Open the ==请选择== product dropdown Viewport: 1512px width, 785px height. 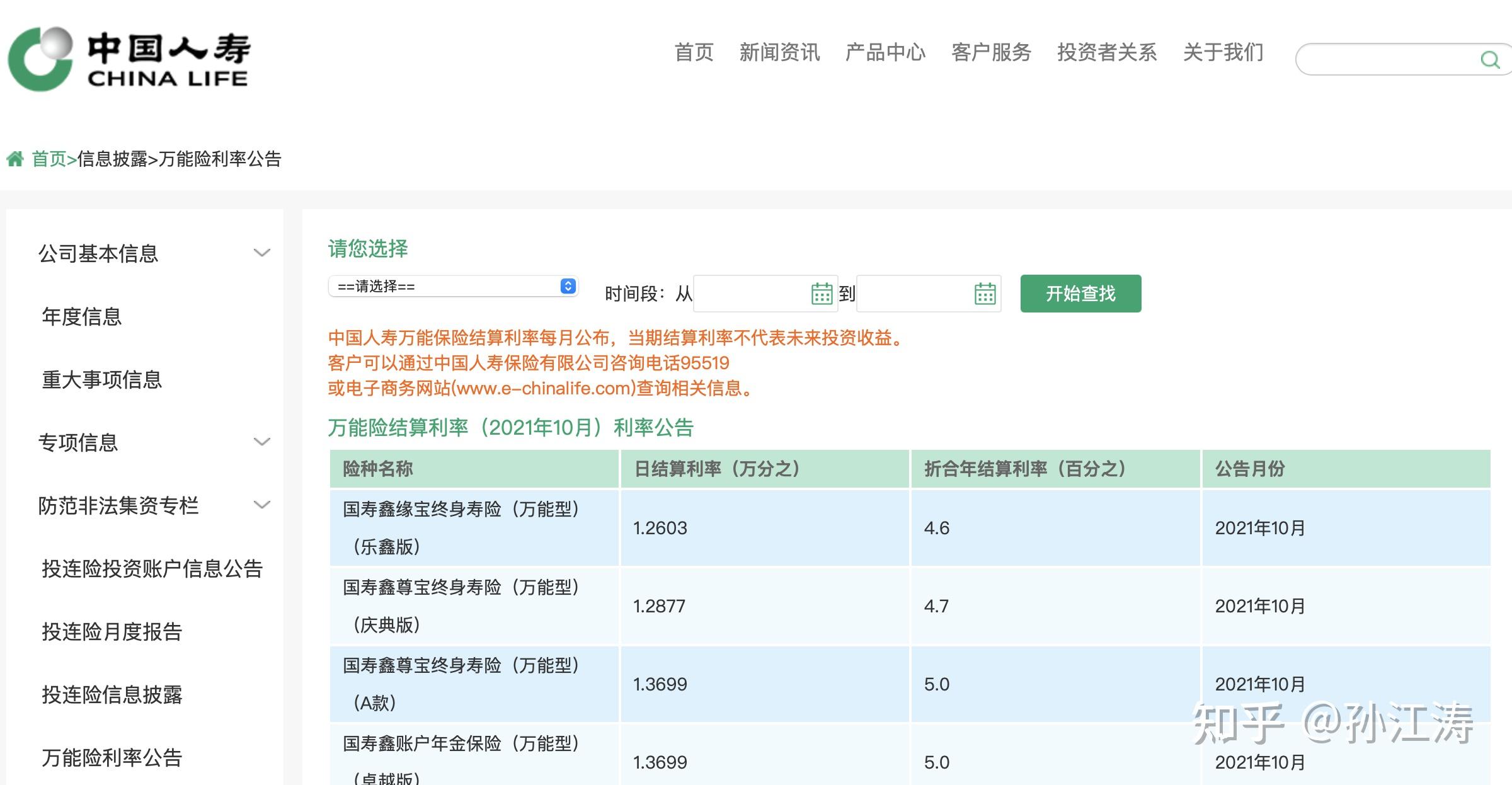click(453, 287)
